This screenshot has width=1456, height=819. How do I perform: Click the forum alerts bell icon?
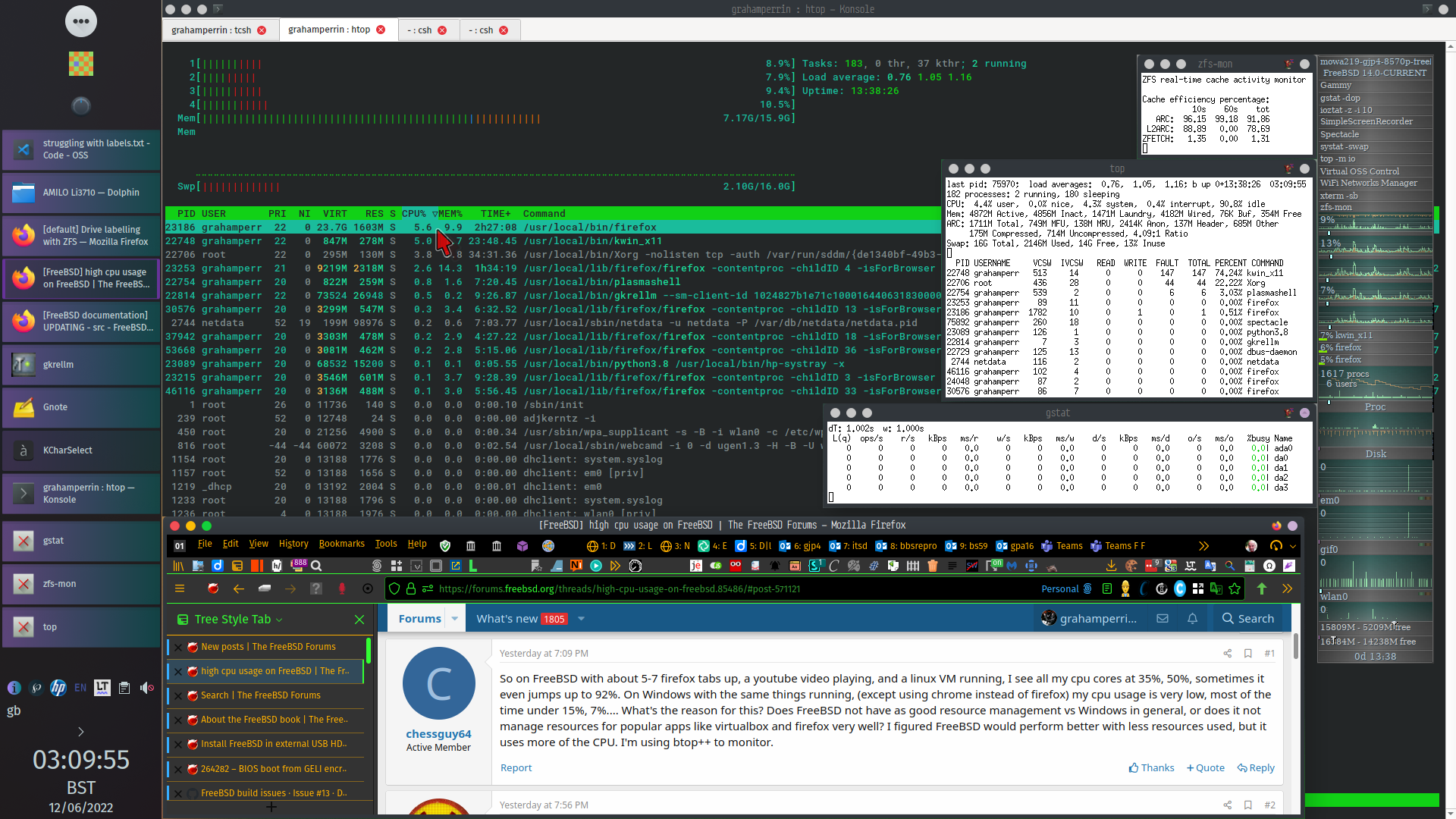click(x=1192, y=619)
